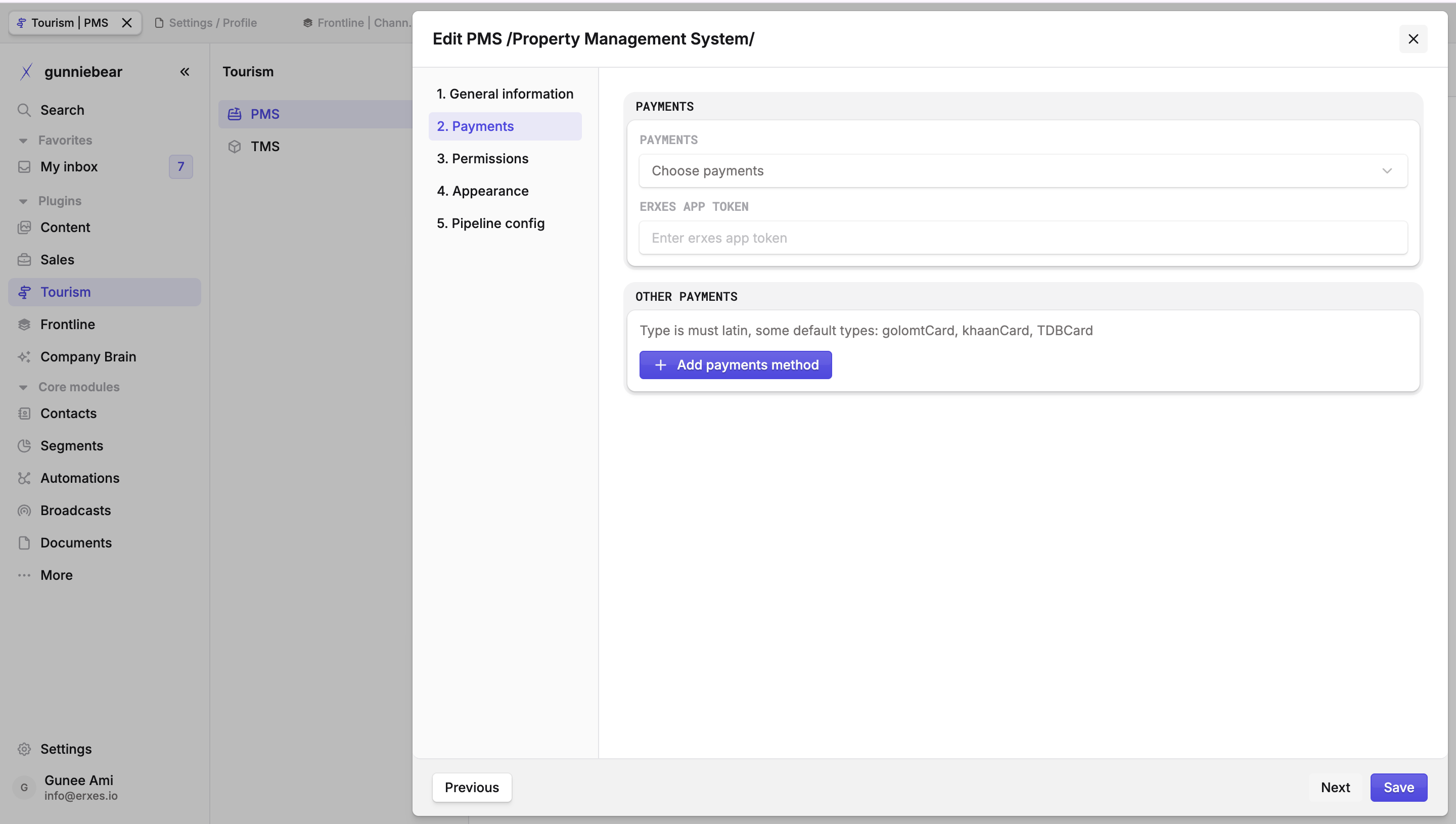Viewport: 1456px width, 824px height.
Task: Click the Company Brain sparkle icon
Action: (x=24, y=356)
